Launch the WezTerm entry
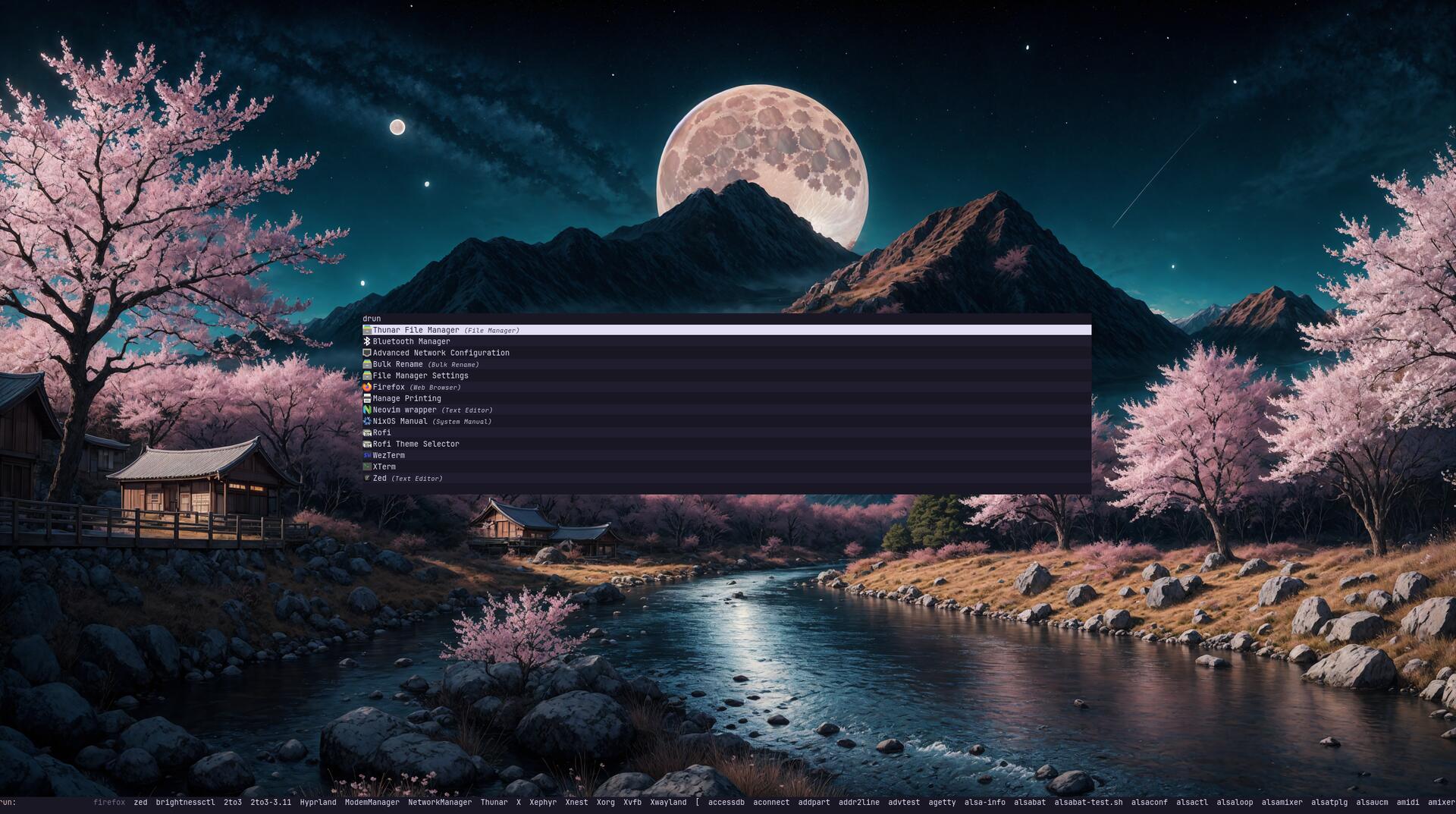Viewport: 1456px width, 814px height. click(726, 455)
